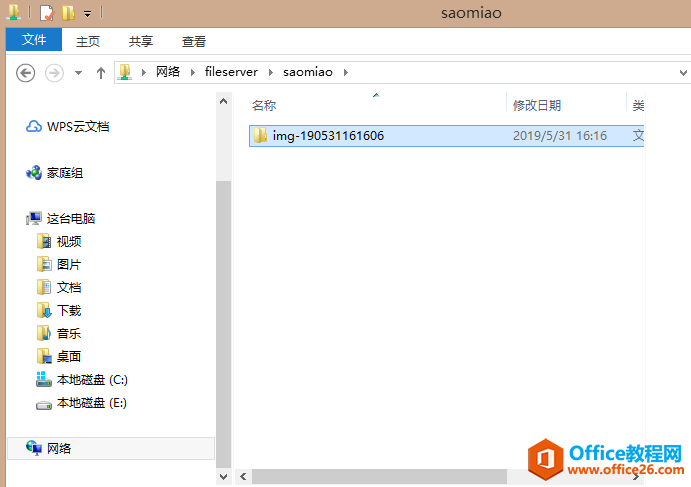
Task: Click the Back navigation arrow
Action: click(26, 73)
